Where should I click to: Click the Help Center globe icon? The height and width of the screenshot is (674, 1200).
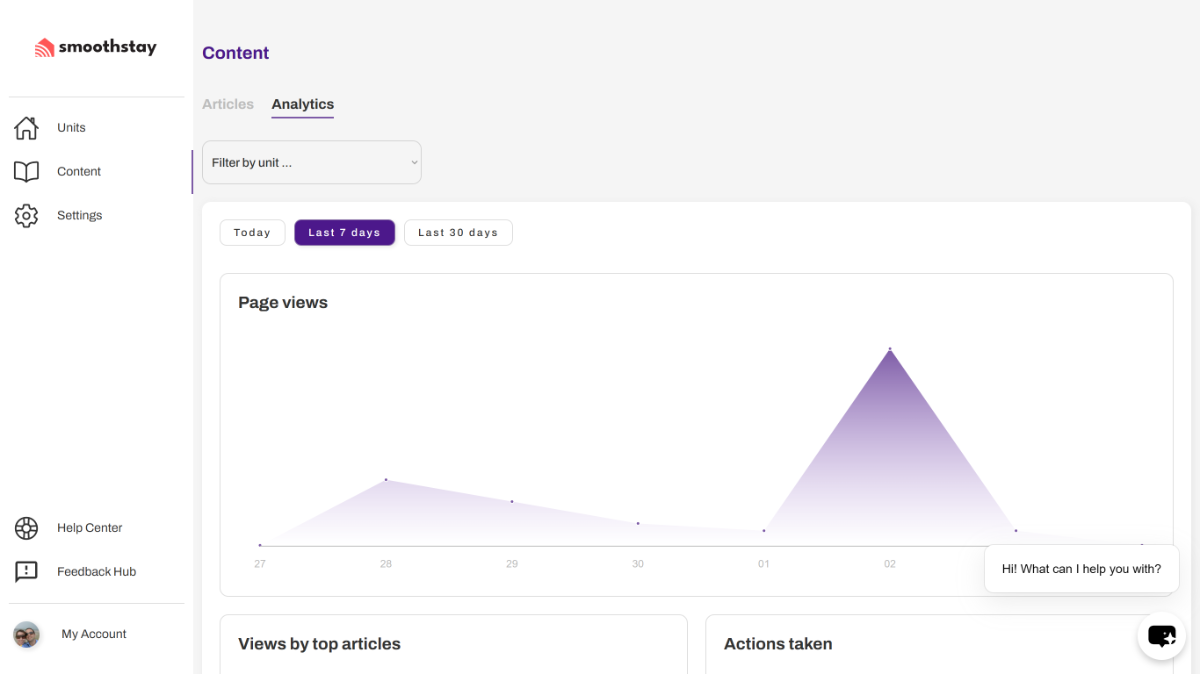26,528
